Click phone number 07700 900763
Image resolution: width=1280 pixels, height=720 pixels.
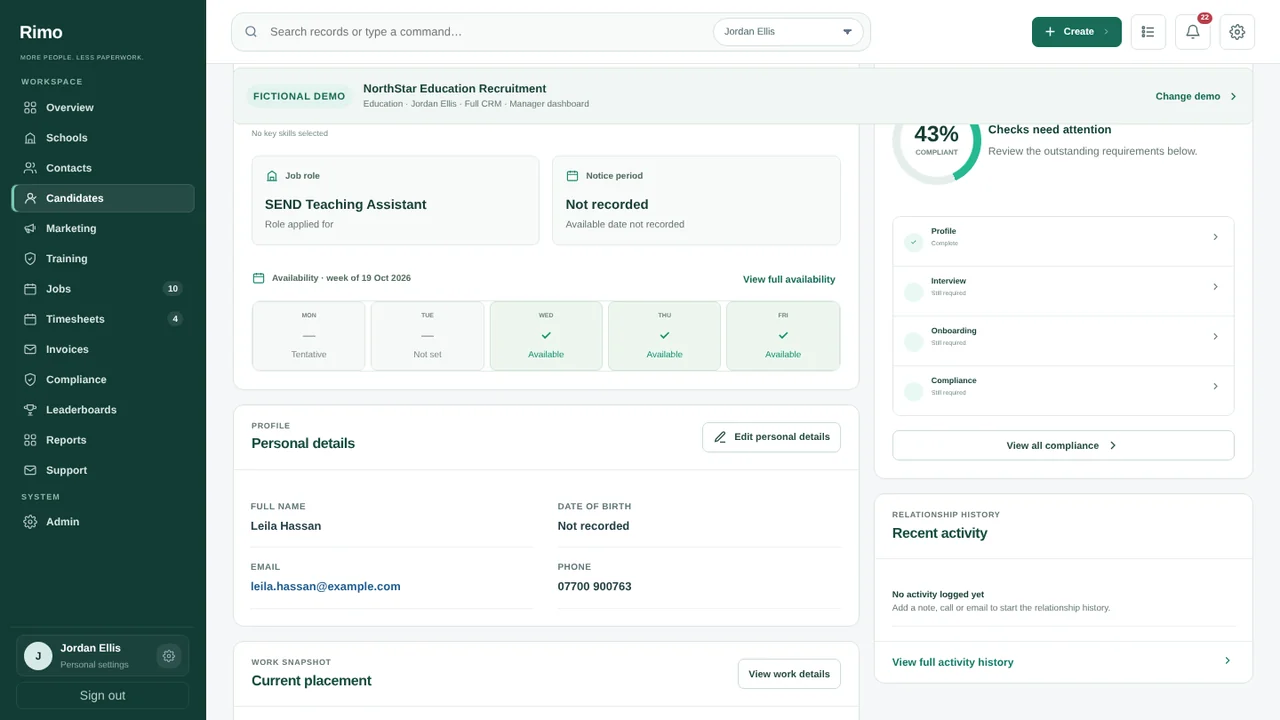594,586
